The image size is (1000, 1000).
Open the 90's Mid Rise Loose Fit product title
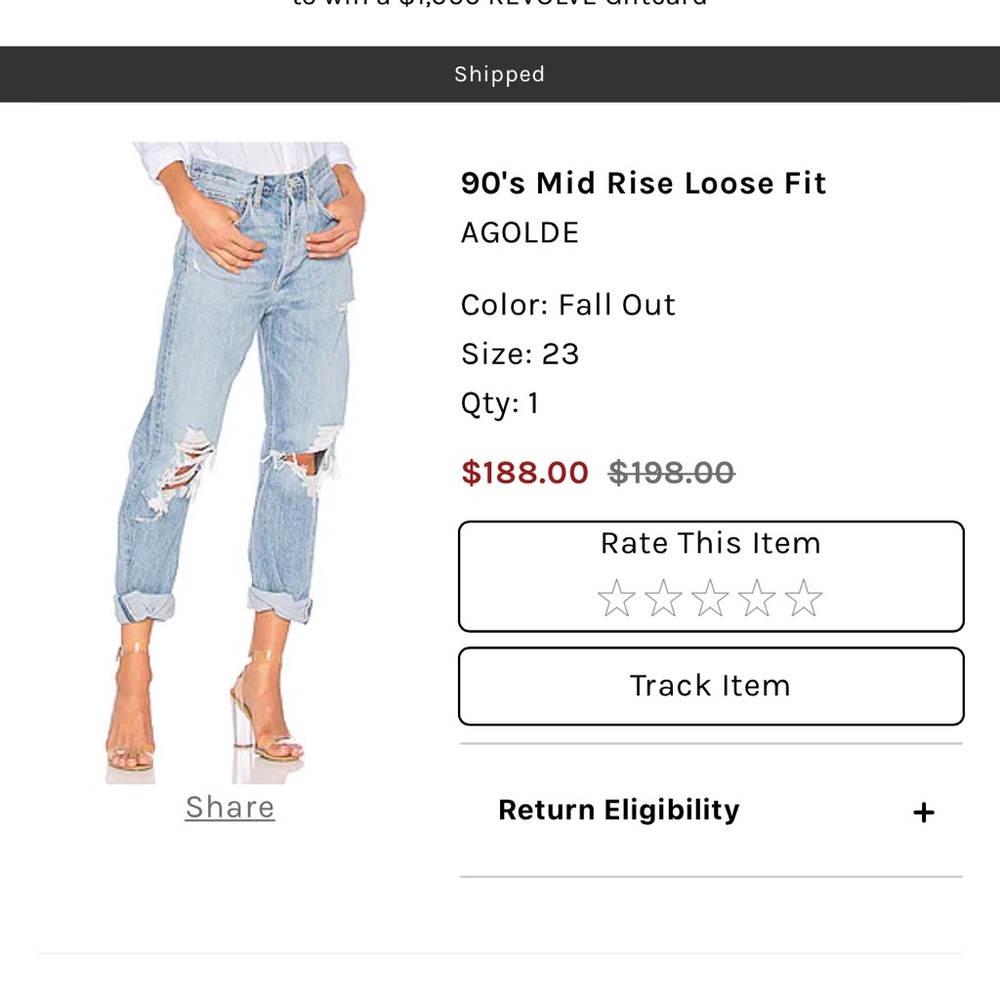pyautogui.click(x=644, y=183)
